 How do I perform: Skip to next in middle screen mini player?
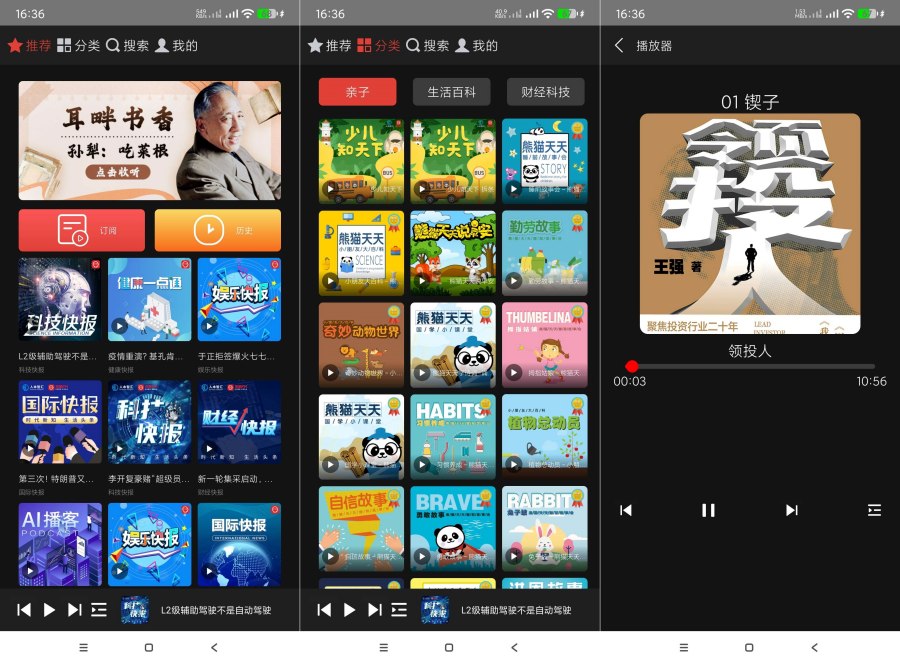pyautogui.click(x=375, y=610)
